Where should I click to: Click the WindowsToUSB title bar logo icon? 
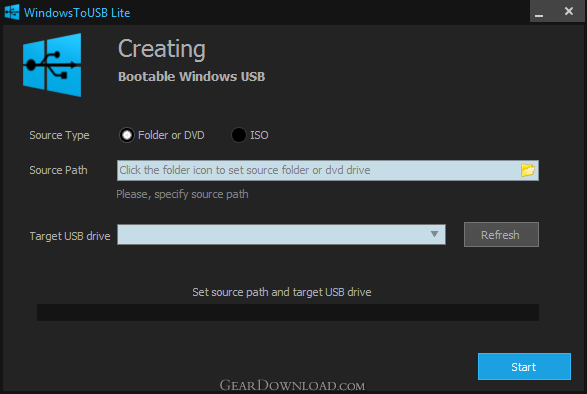tap(12, 12)
